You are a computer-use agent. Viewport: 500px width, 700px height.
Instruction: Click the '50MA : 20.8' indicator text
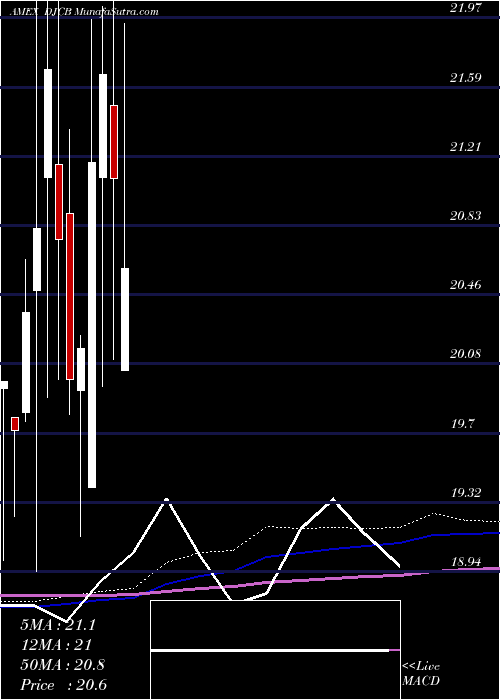[62, 665]
